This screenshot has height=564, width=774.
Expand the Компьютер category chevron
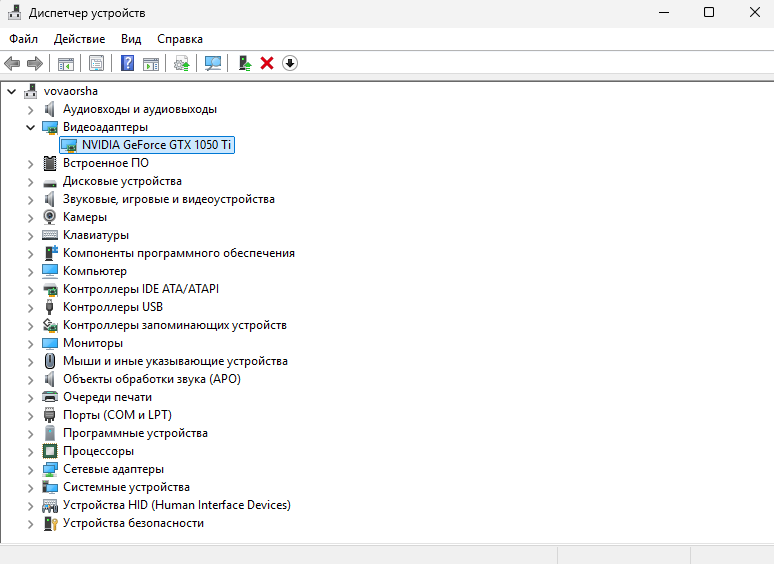click(31, 271)
